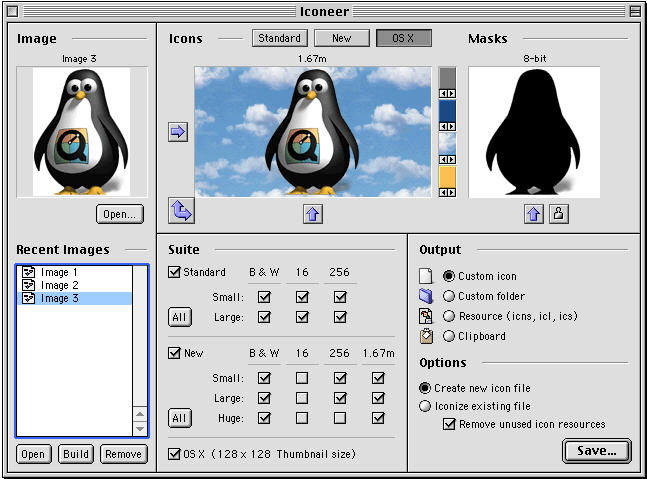
Task: Click the Open... button under Image
Action: [x=120, y=214]
